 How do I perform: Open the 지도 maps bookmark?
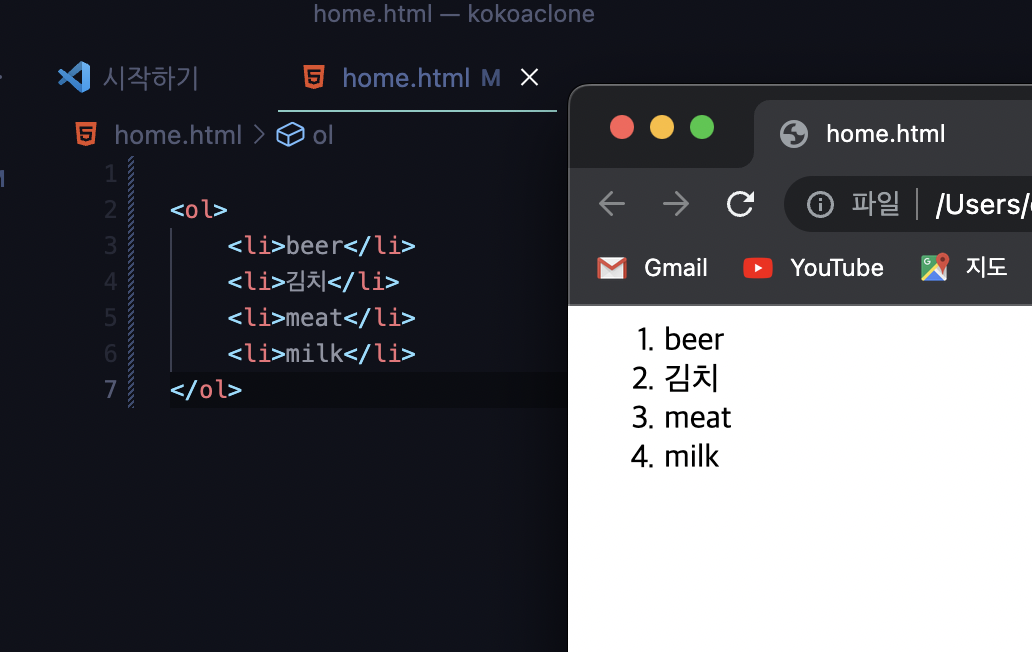(964, 268)
